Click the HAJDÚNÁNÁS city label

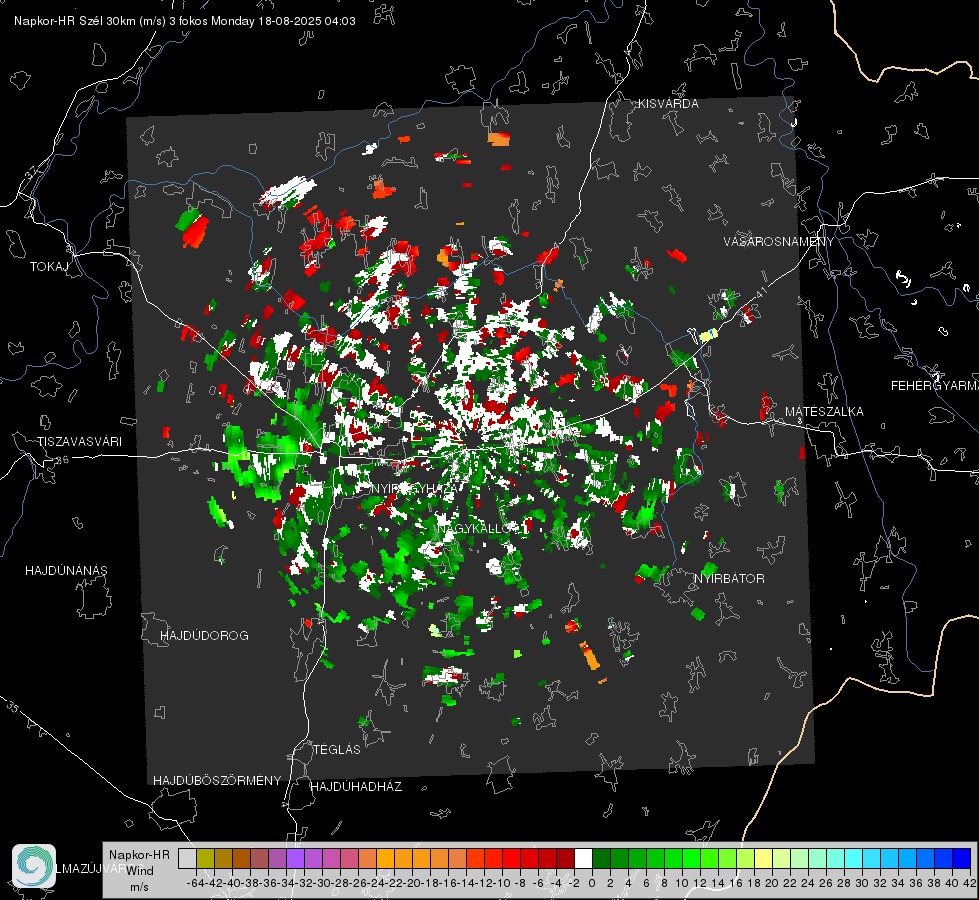point(66,570)
